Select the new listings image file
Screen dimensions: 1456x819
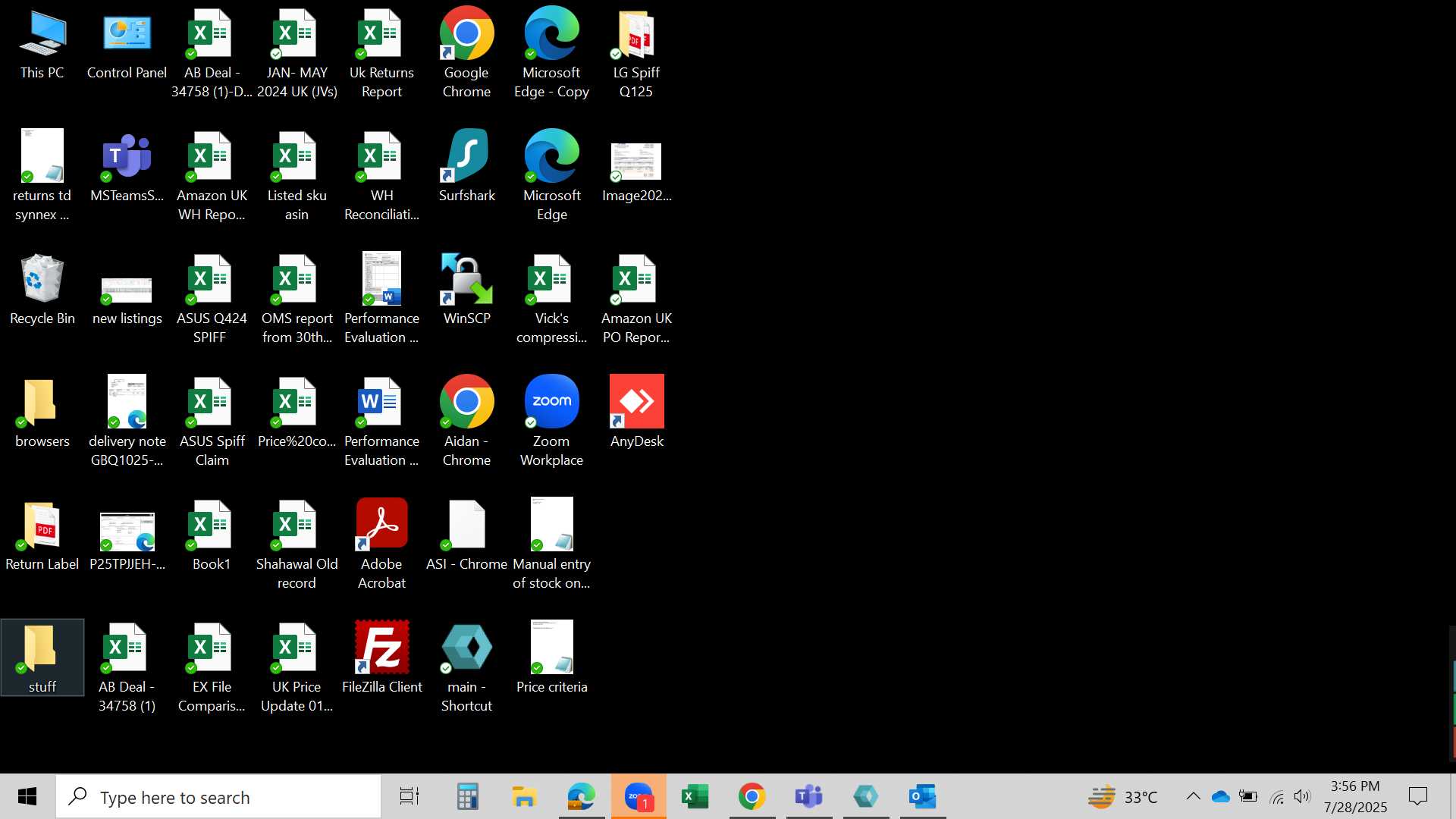(x=127, y=290)
